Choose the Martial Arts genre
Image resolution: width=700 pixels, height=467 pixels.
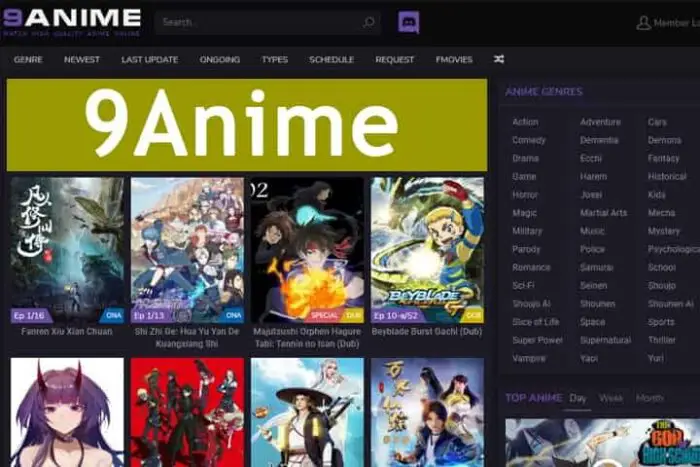pos(603,213)
